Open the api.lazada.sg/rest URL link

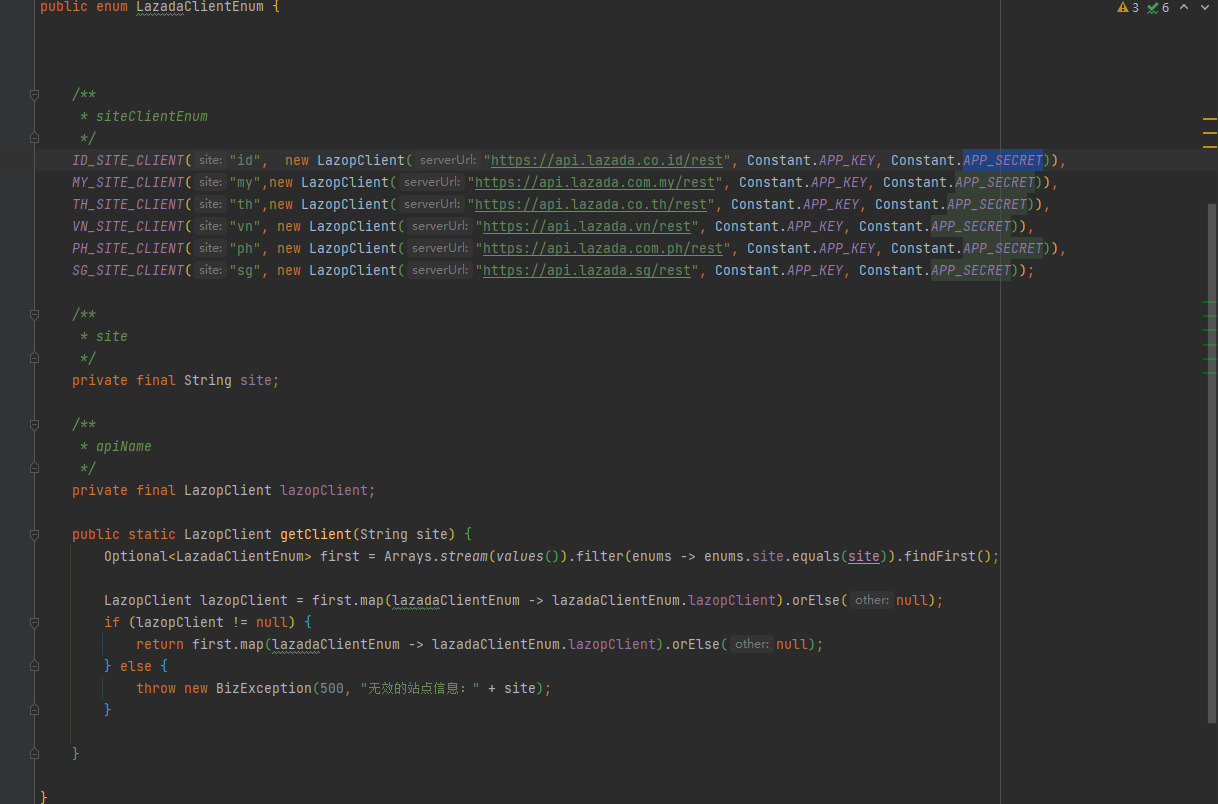pos(586,271)
